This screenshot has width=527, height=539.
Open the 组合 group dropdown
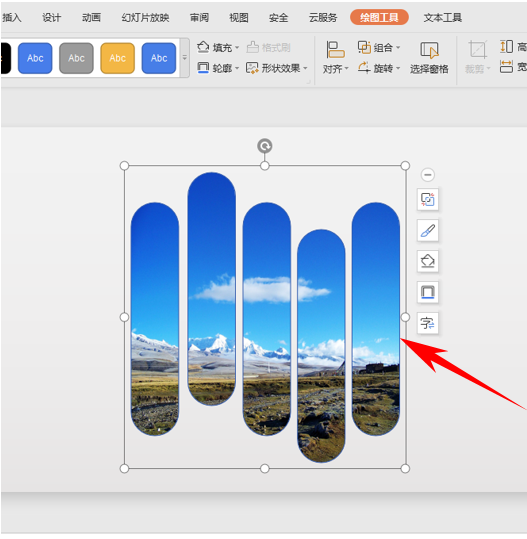379,47
